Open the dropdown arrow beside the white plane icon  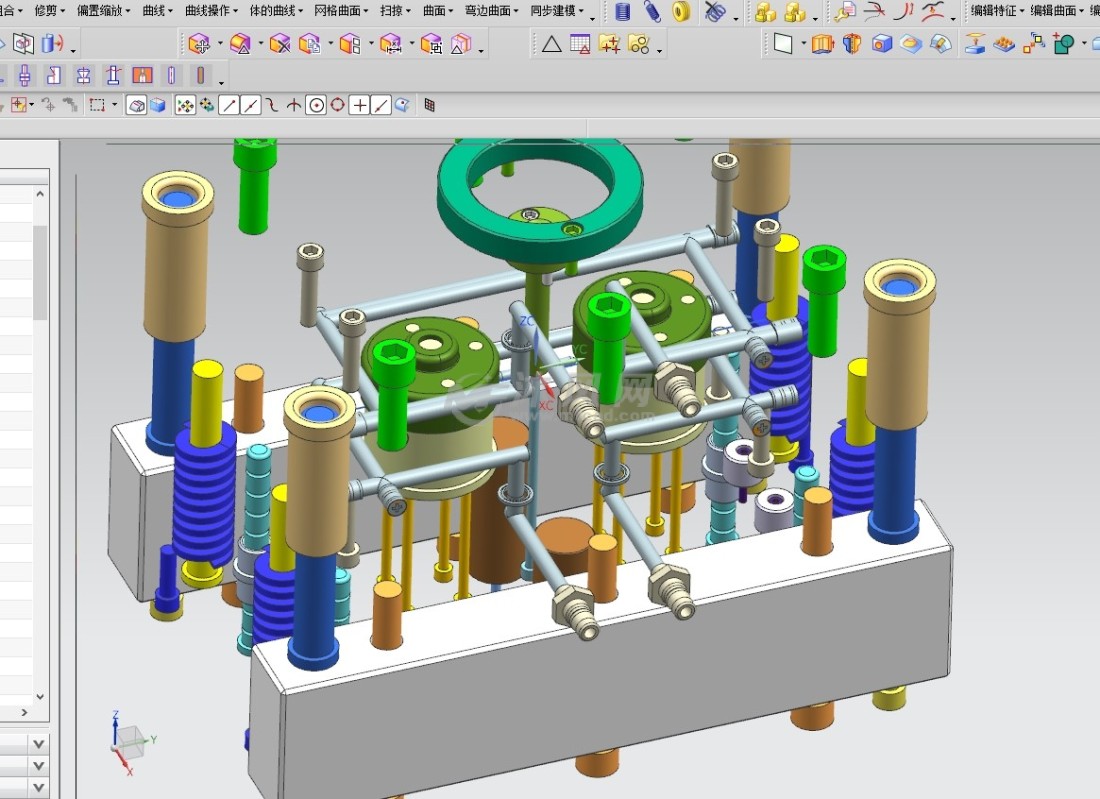pos(803,45)
